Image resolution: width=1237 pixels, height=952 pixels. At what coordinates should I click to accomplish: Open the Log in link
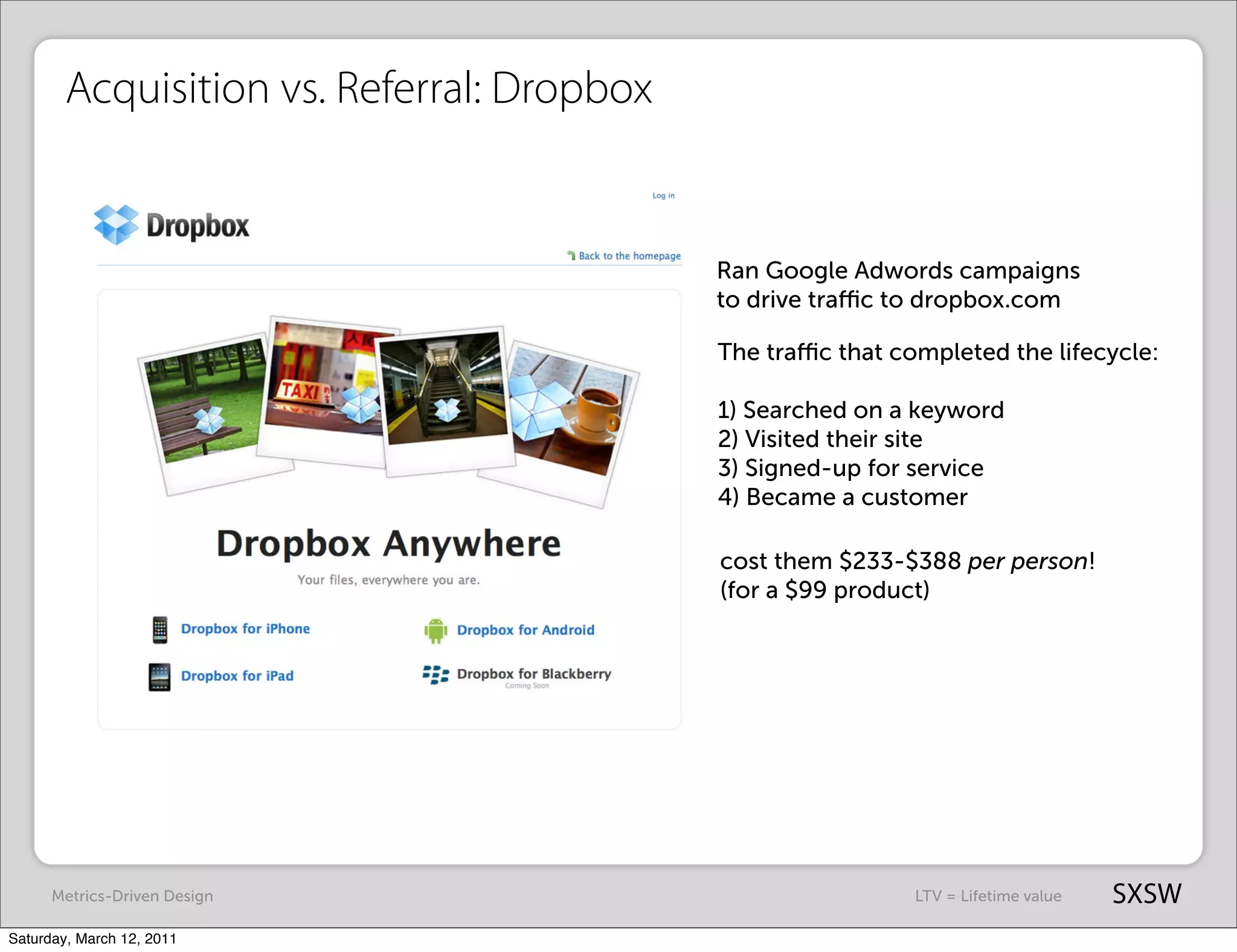click(x=663, y=196)
